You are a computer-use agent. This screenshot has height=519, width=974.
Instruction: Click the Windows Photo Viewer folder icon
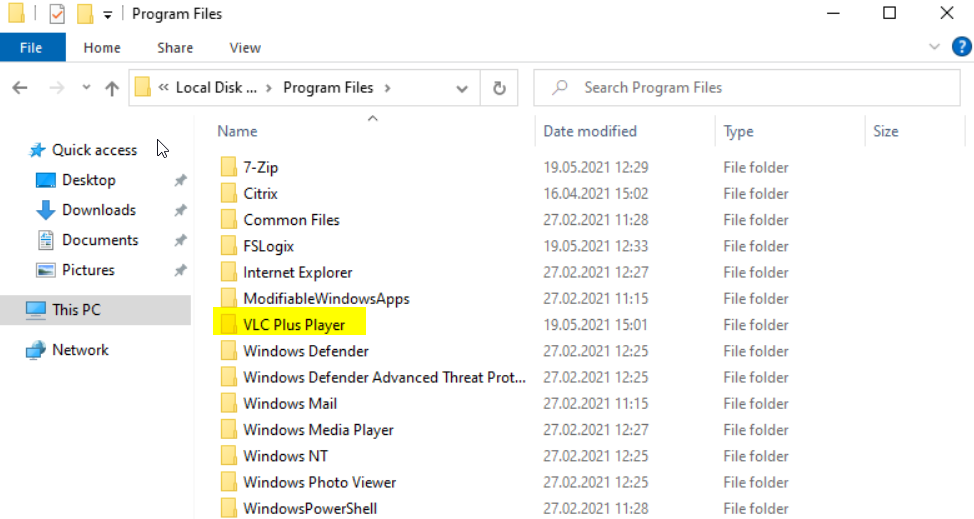pos(229,482)
